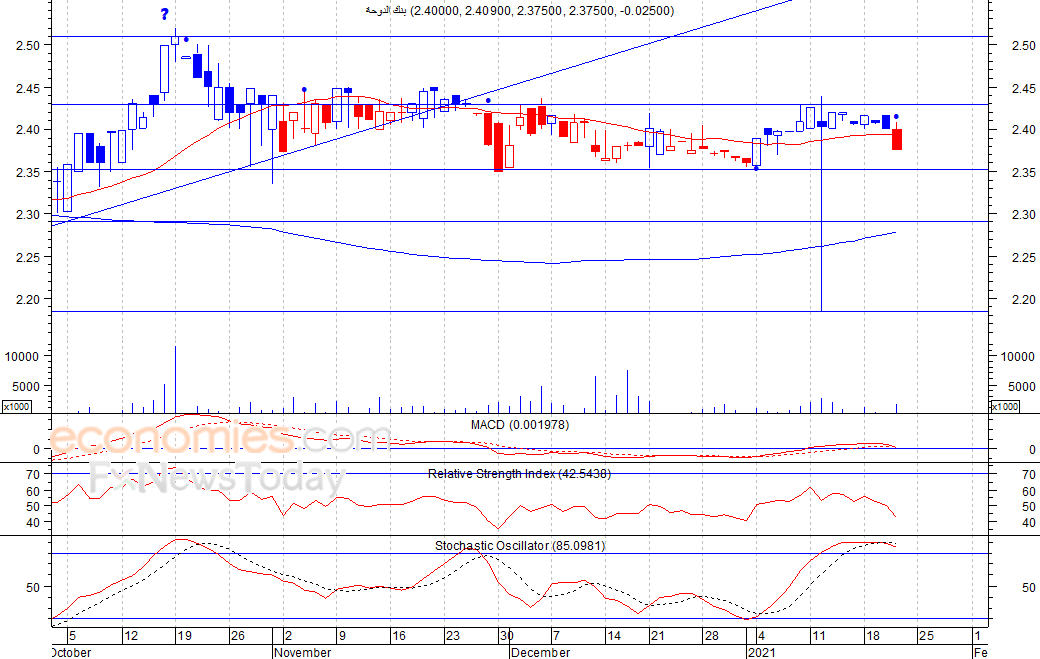Click the 2.35 price label on right axis

1023,172
